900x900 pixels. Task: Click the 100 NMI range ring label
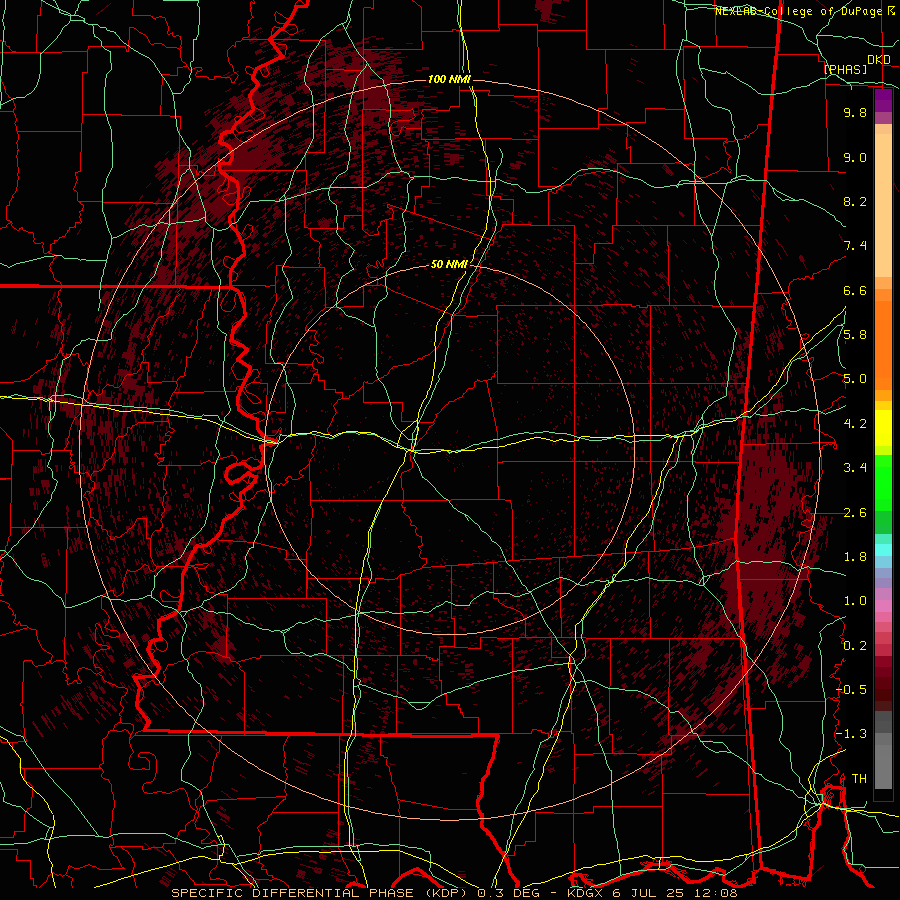pos(449,79)
